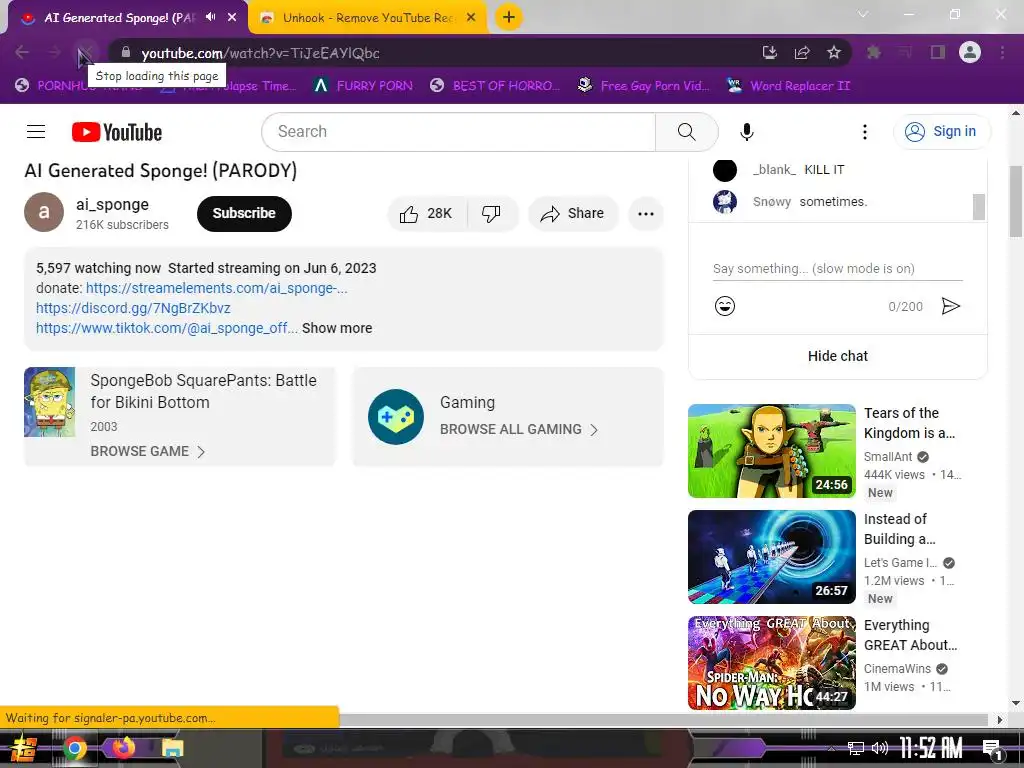Open the Gaming controller icon
The image size is (1024, 768).
pyautogui.click(x=396, y=417)
